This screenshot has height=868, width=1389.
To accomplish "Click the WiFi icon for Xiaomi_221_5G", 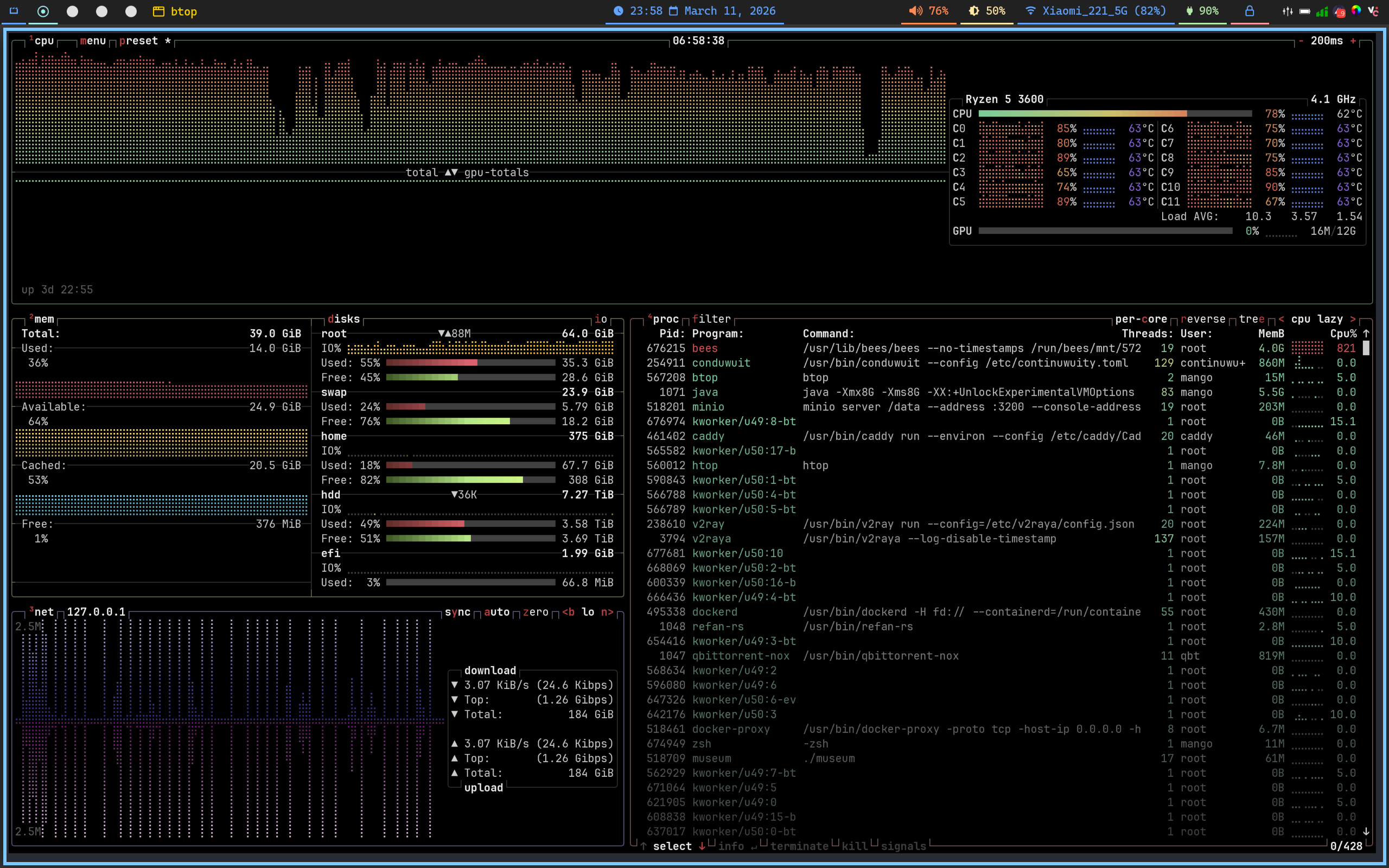I will tap(1030, 11).
